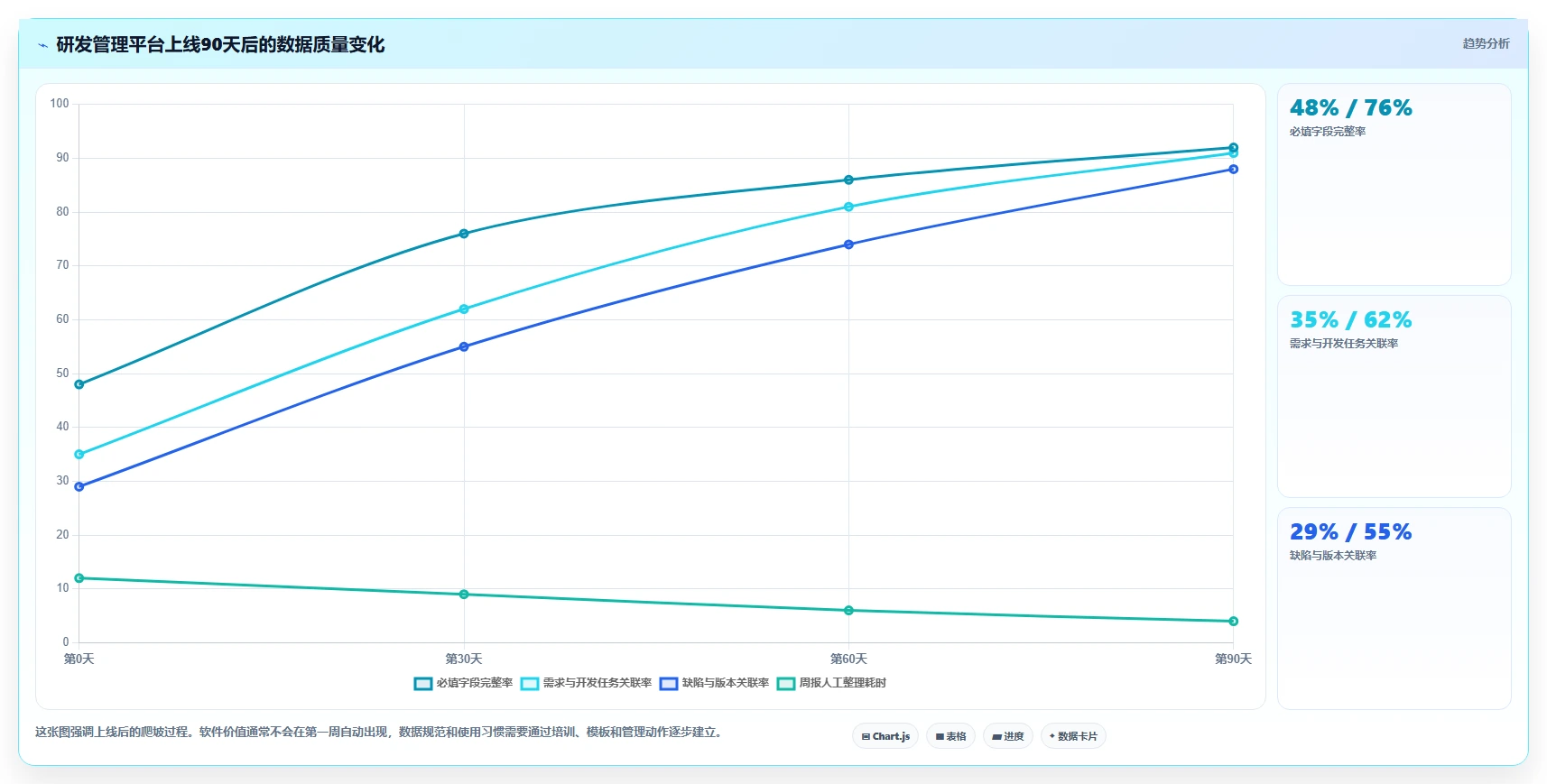
Task: Toggle 周报人工整理耗时 series via legend label
Action: point(842,683)
